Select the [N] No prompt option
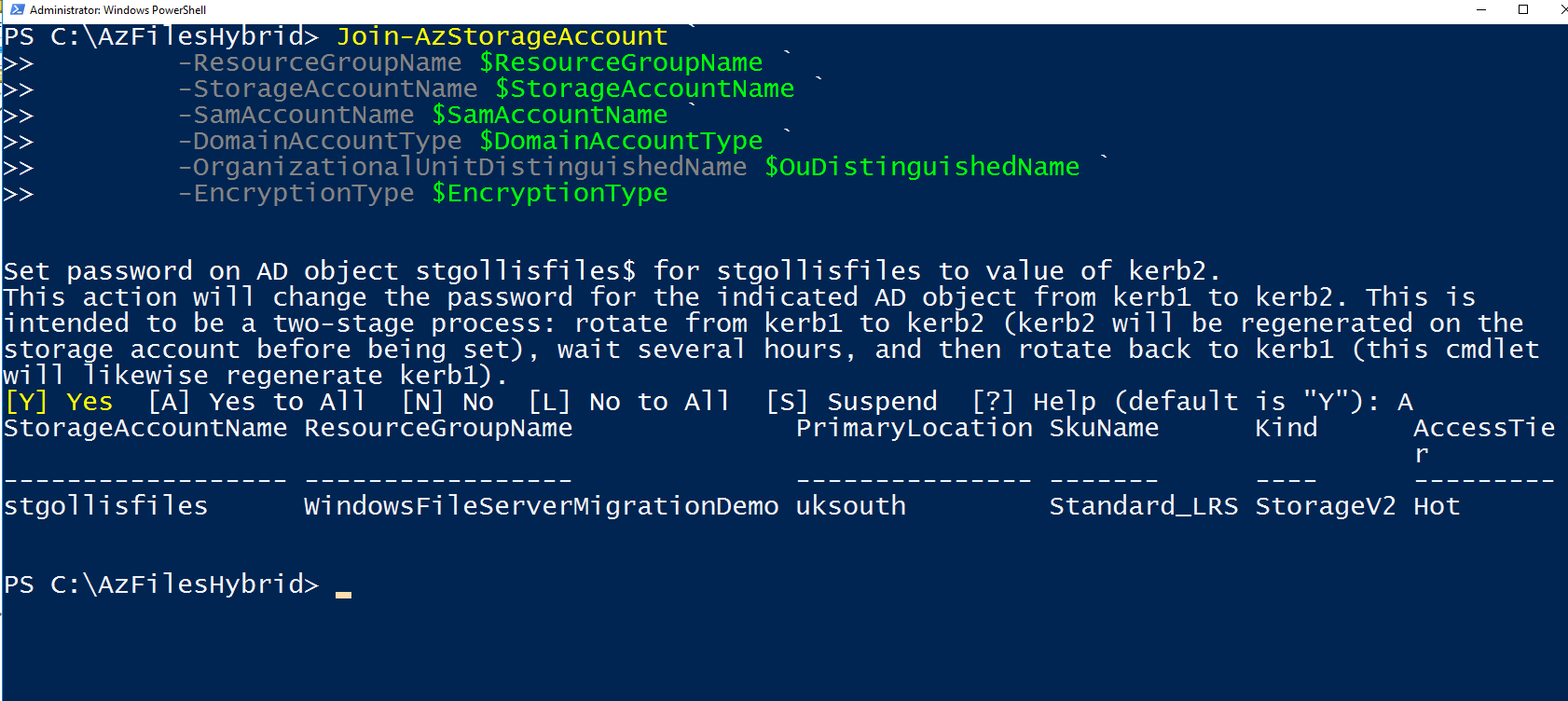Image resolution: width=1568 pixels, height=701 pixels. 451,401
